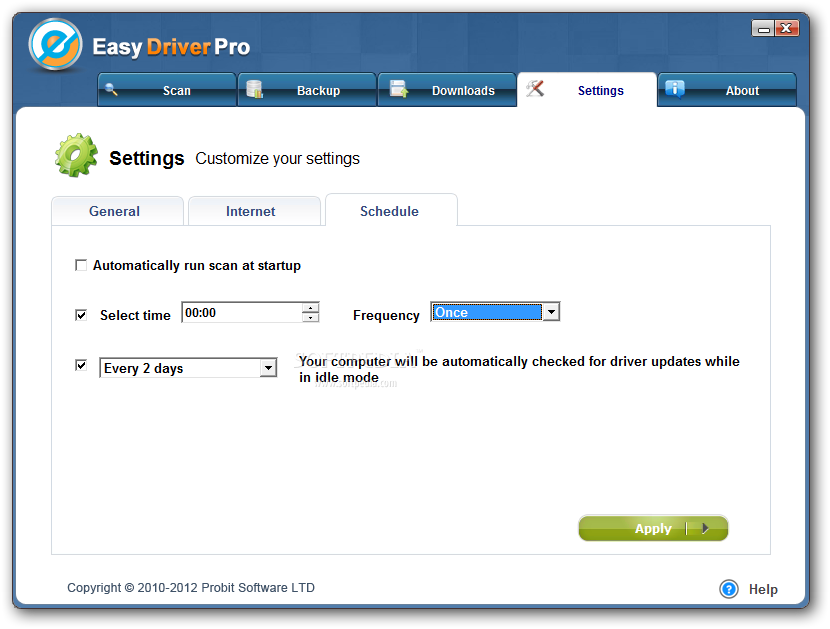Select the Settings tab label
The height and width of the screenshot is (629, 830).
point(600,91)
